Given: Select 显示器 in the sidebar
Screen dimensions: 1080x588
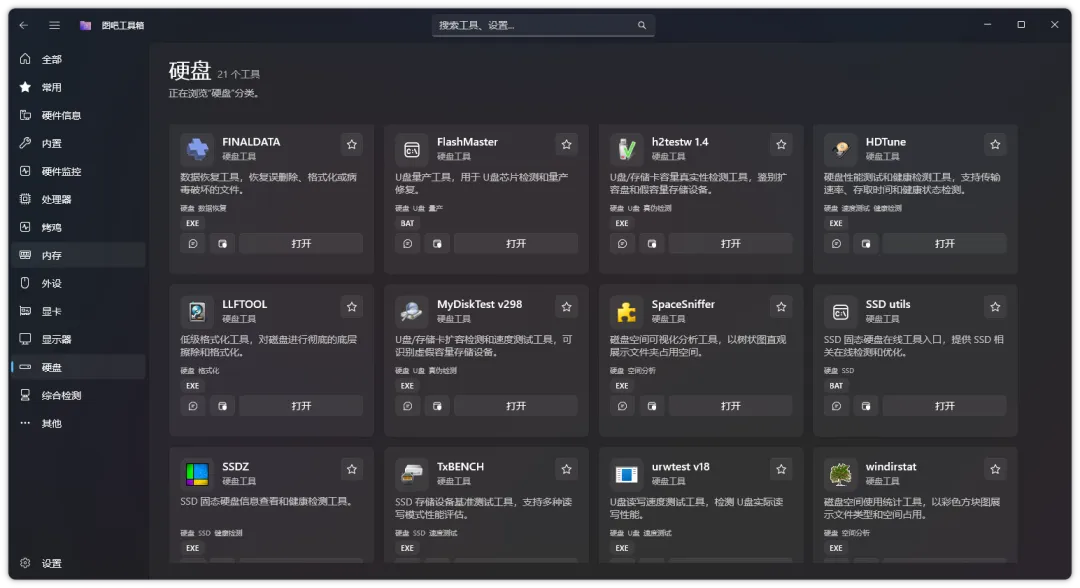Looking at the screenshot, I should 79,339.
